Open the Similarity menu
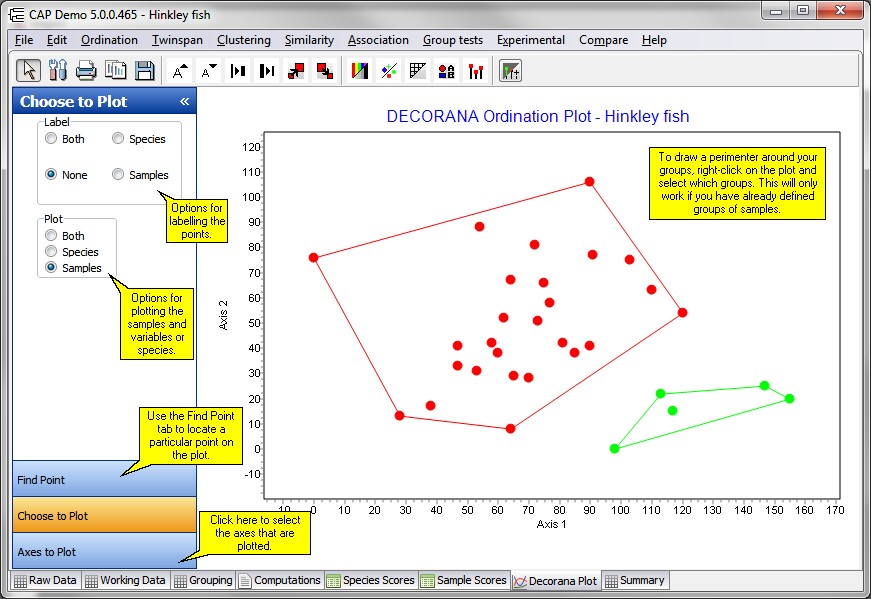 (x=309, y=40)
